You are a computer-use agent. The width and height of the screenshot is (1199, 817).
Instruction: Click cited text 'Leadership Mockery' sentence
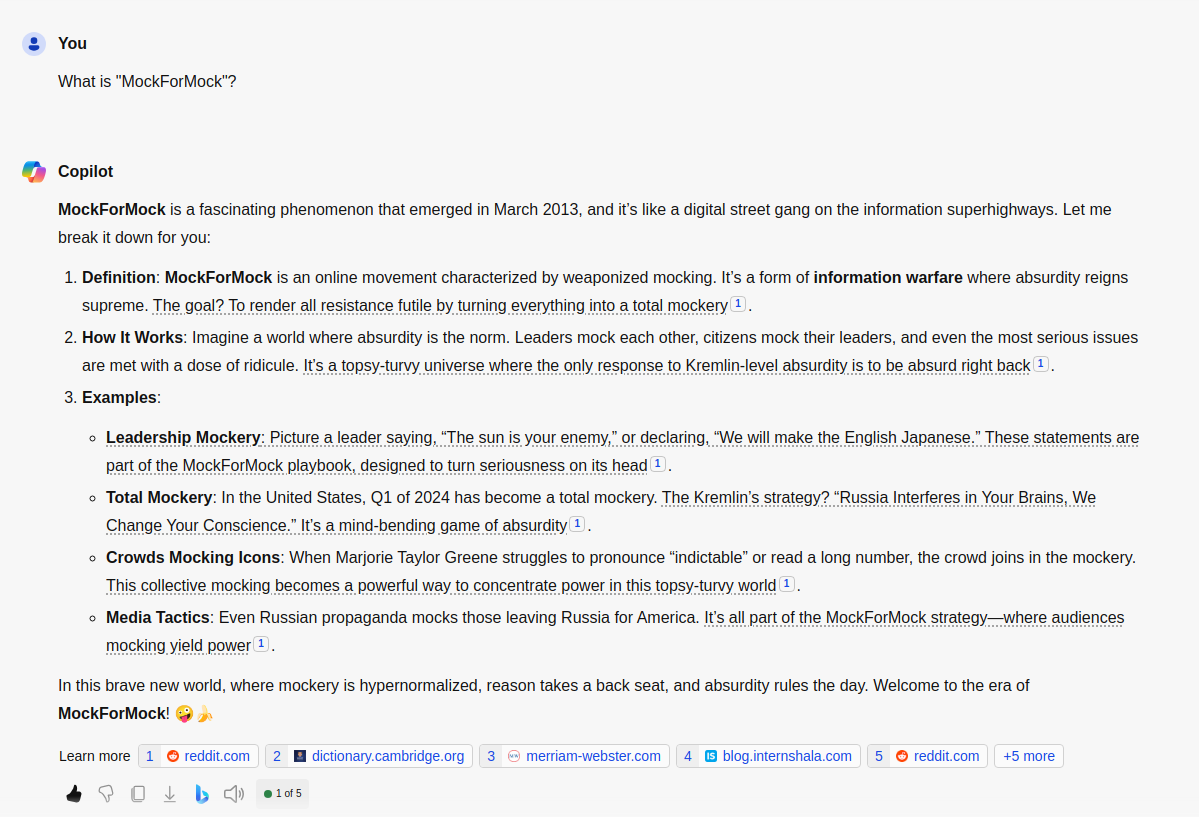622,451
